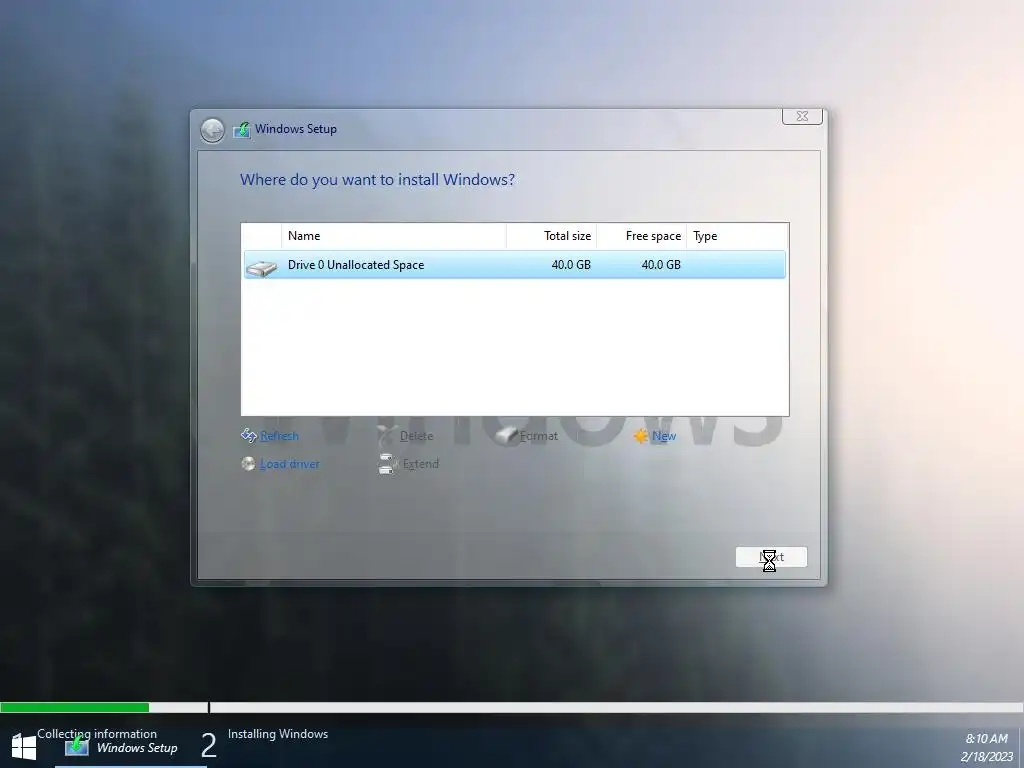This screenshot has height=768, width=1024.
Task: Click the Collecting information step label
Action: tap(97, 734)
